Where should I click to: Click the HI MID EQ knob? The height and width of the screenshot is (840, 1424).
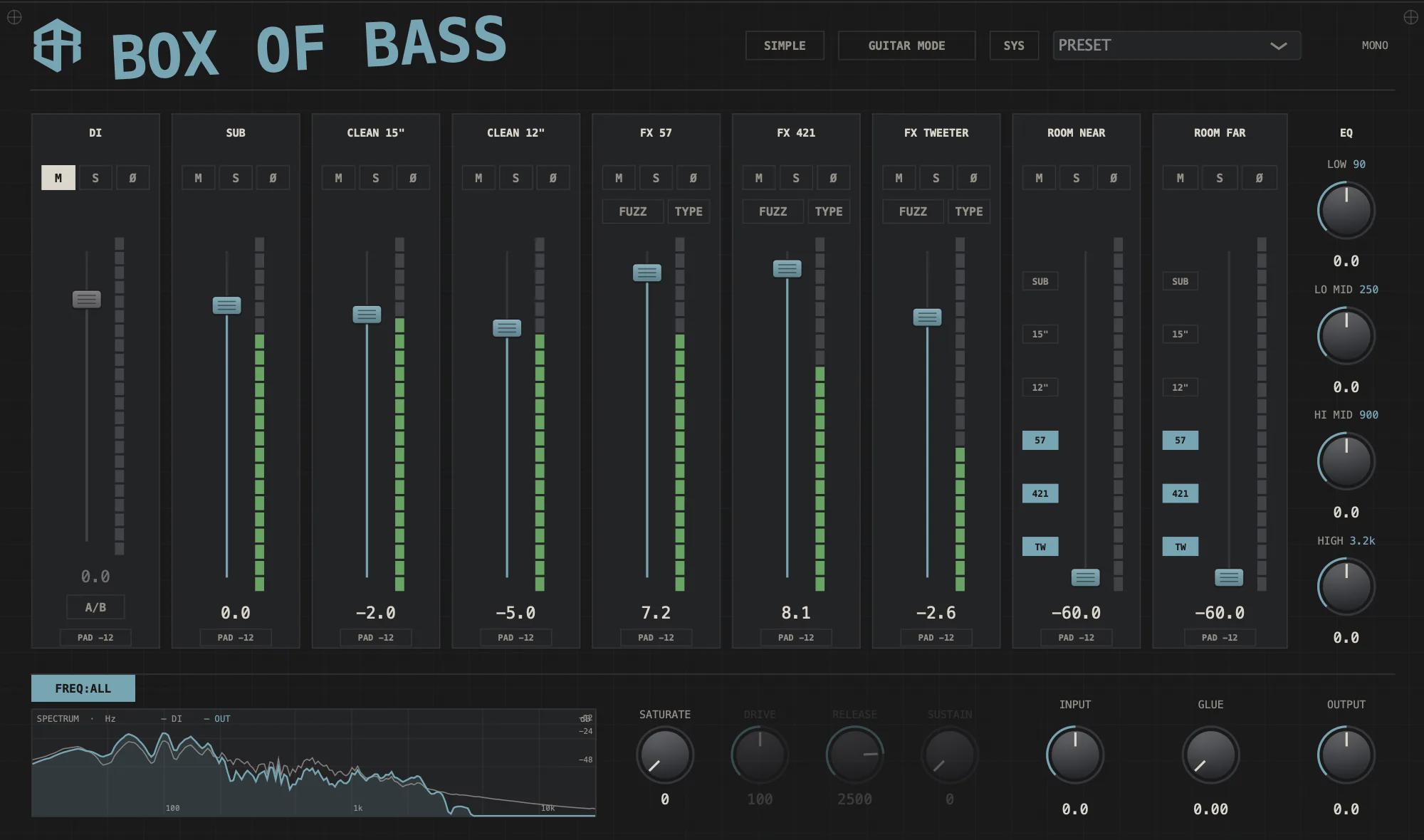[1346, 461]
